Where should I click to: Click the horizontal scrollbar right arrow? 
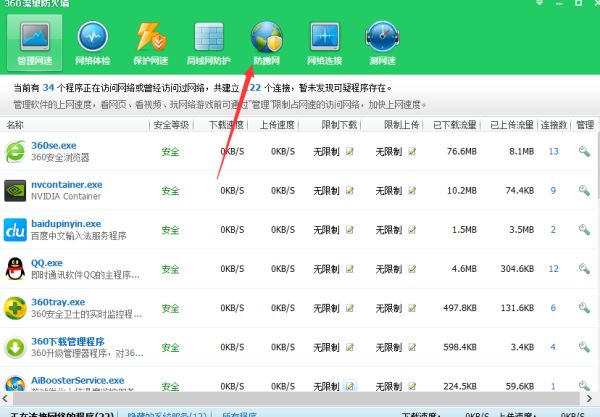pyautogui.click(x=589, y=398)
